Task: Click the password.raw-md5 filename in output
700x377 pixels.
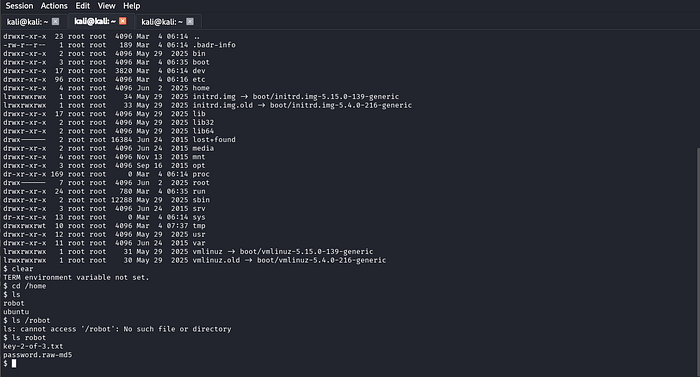Action: coord(38,355)
